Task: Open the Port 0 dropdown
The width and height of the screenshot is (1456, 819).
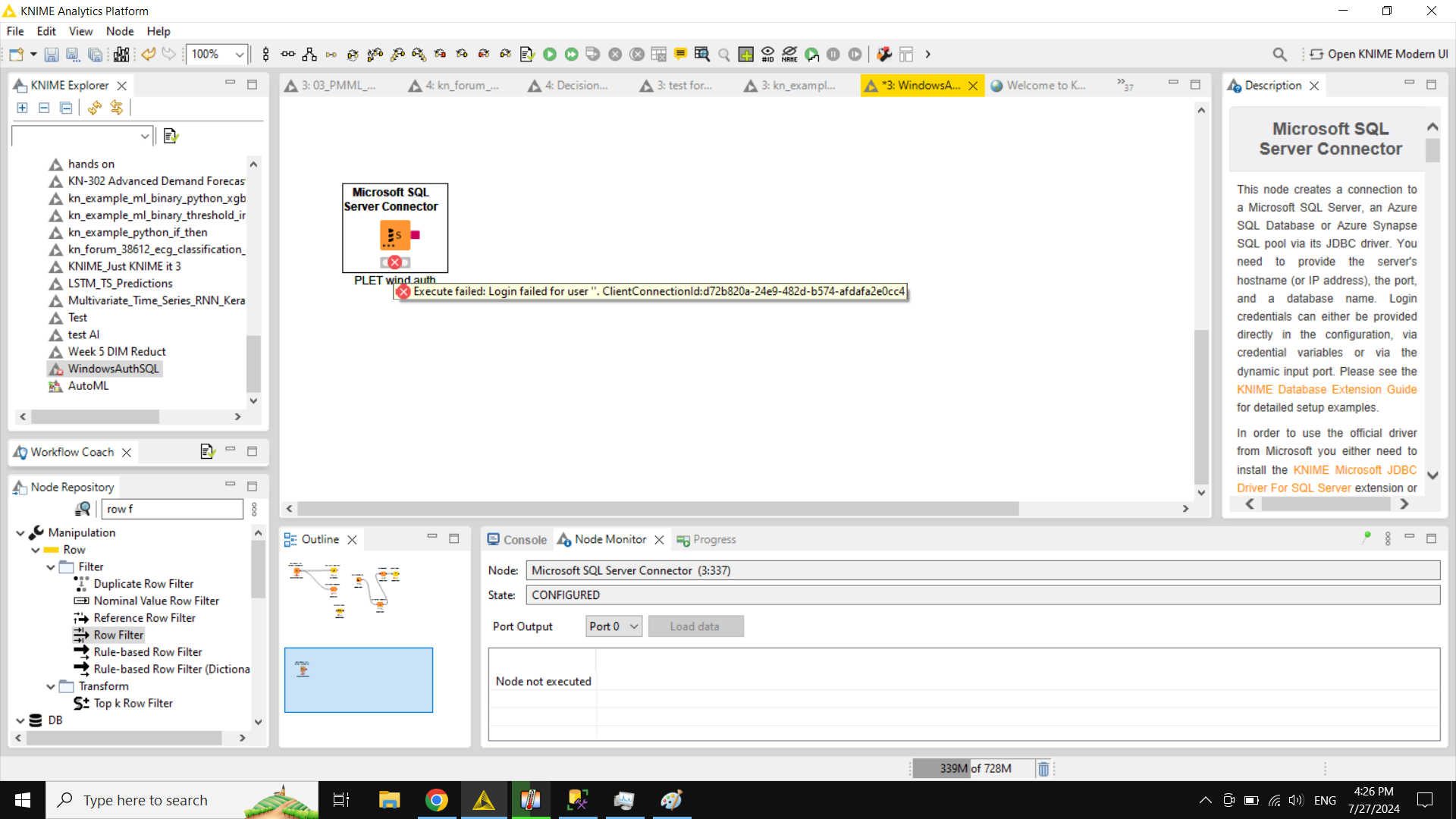Action: coord(614,626)
